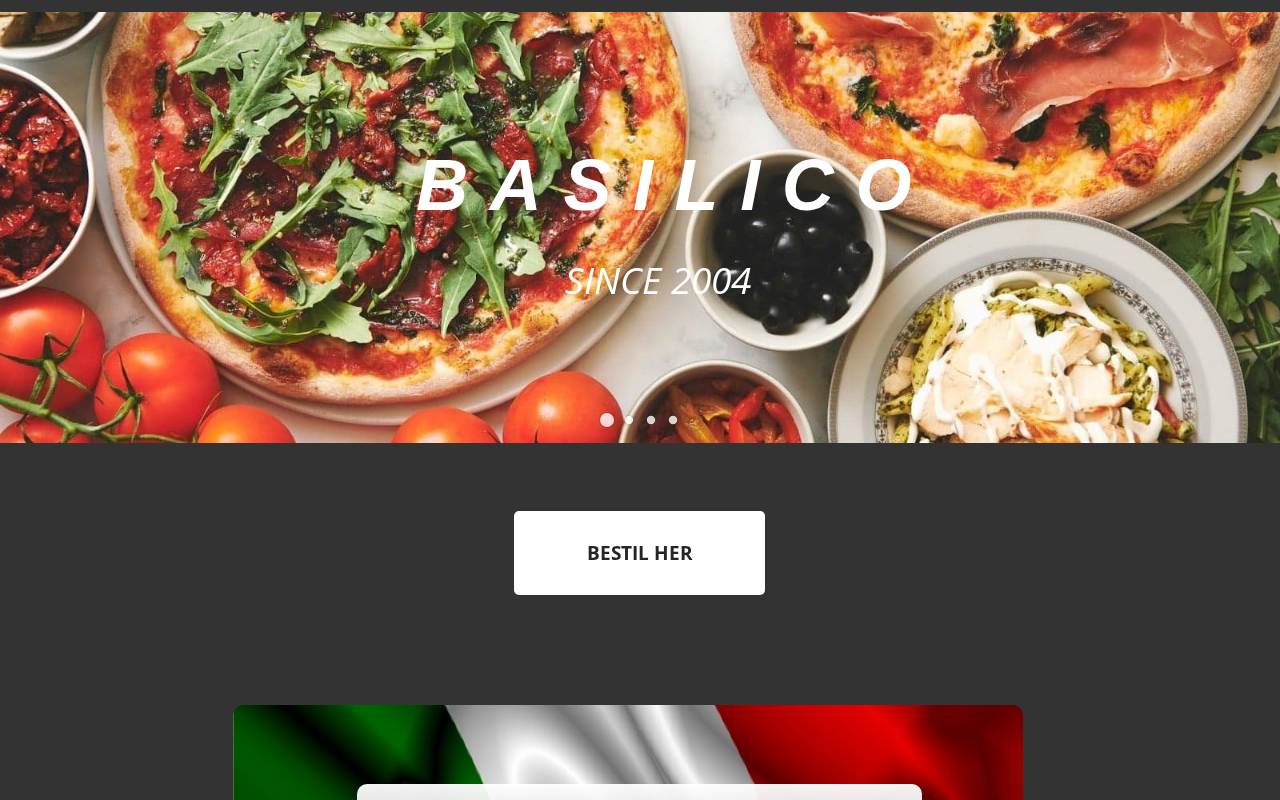1280x800 pixels.
Task: Click the green stripe of Italian flag
Action: [x=340, y=752]
